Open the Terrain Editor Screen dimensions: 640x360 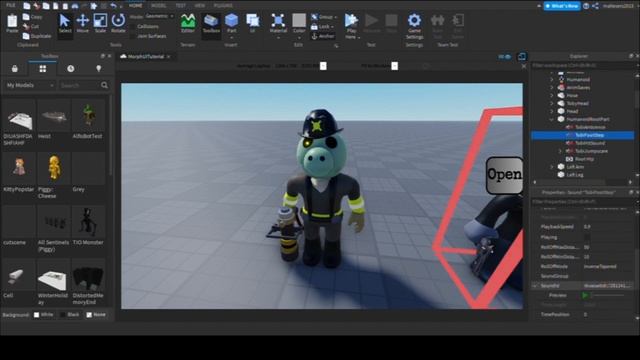188,20
